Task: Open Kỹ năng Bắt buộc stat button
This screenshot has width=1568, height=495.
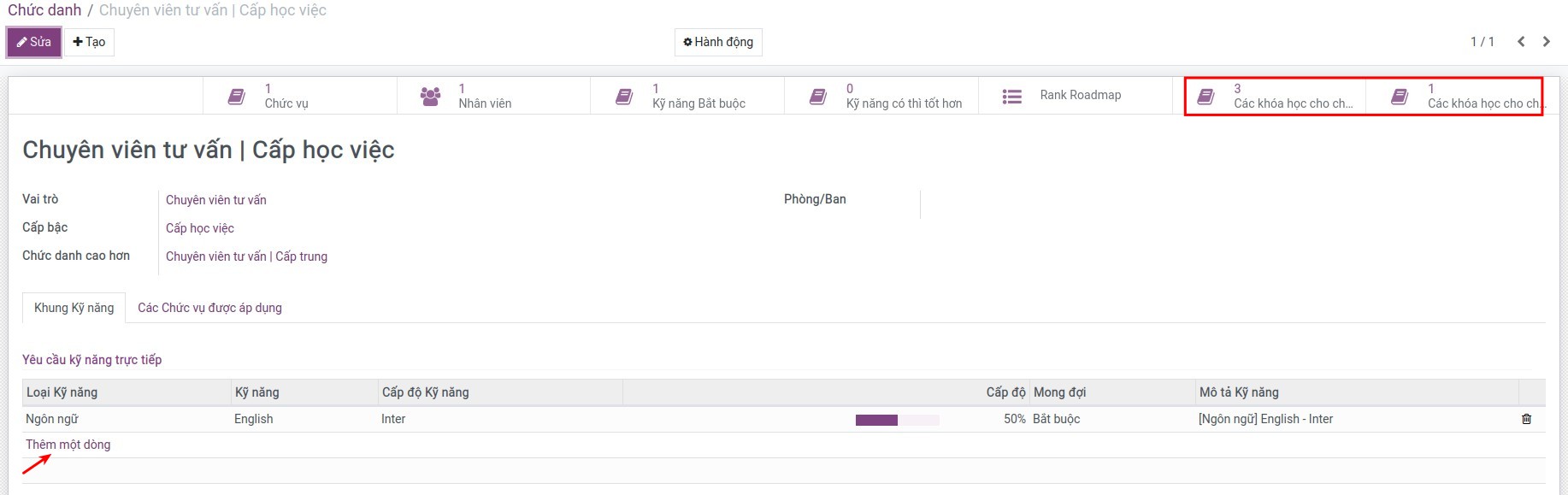Action: point(687,96)
